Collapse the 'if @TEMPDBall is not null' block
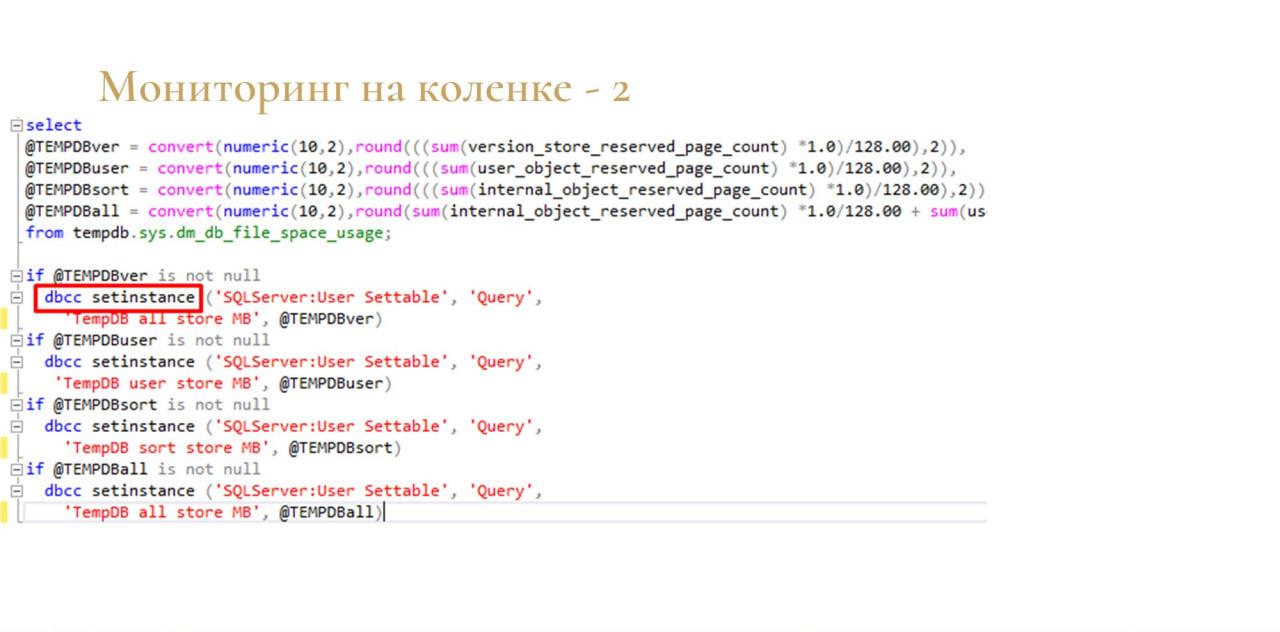This screenshot has height=632, width=1280. [16, 470]
